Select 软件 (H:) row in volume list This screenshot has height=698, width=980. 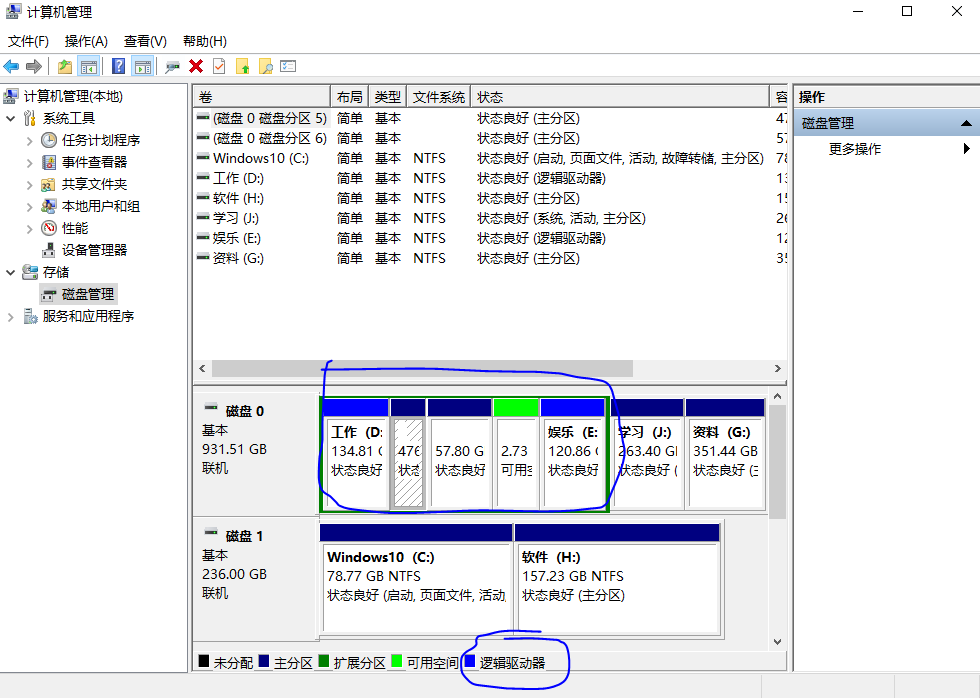coord(490,198)
